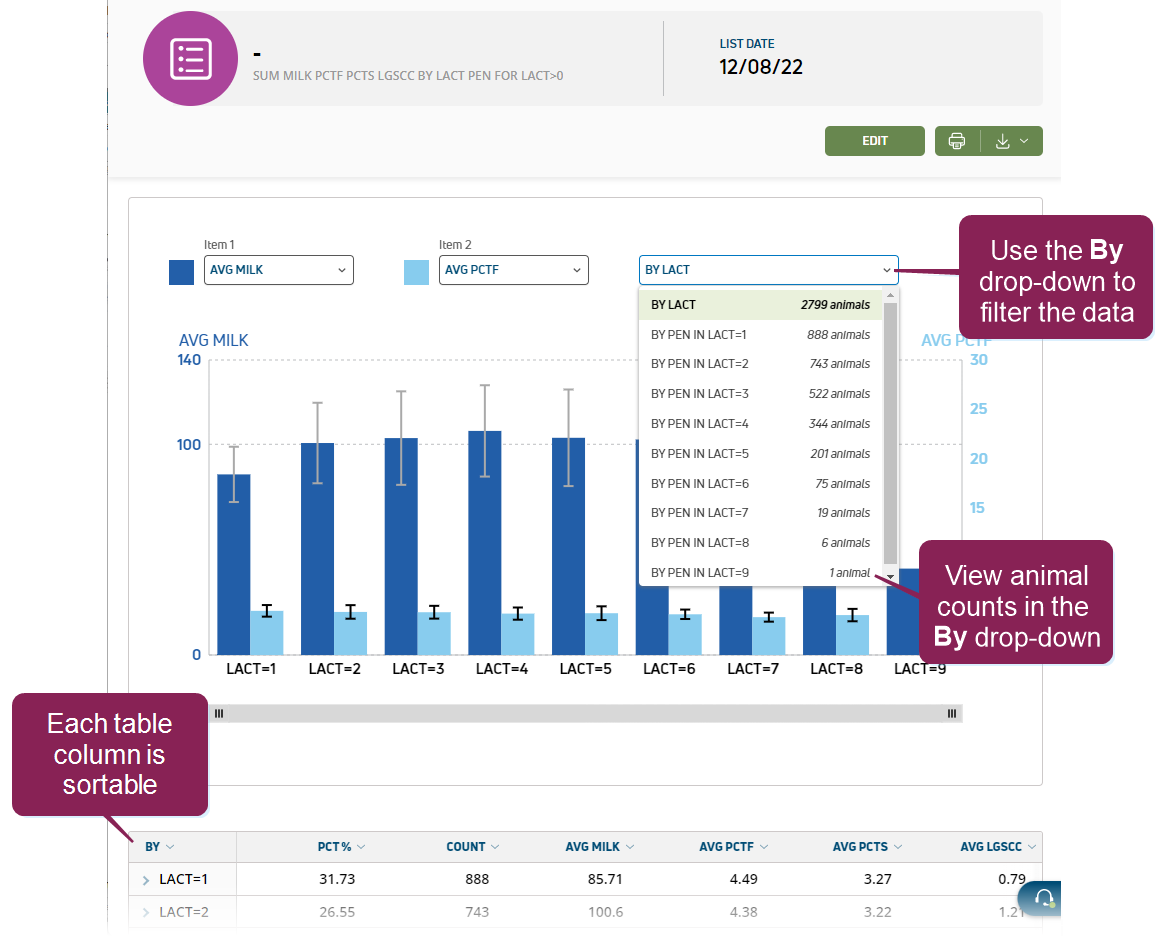Open the download options arrow
Viewport: 1170px width, 948px height.
1012,141
